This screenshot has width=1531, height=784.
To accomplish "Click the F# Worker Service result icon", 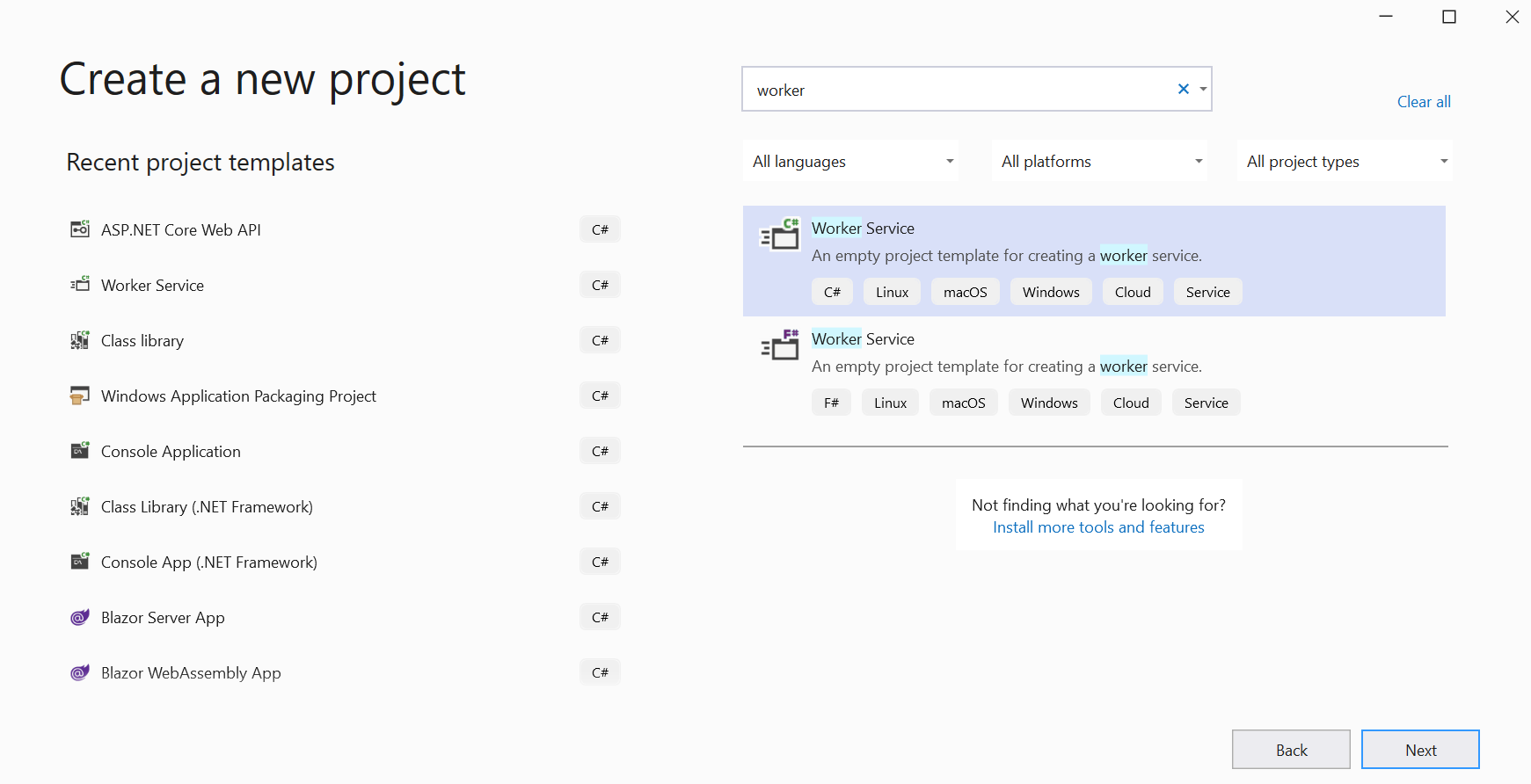I will (780, 345).
